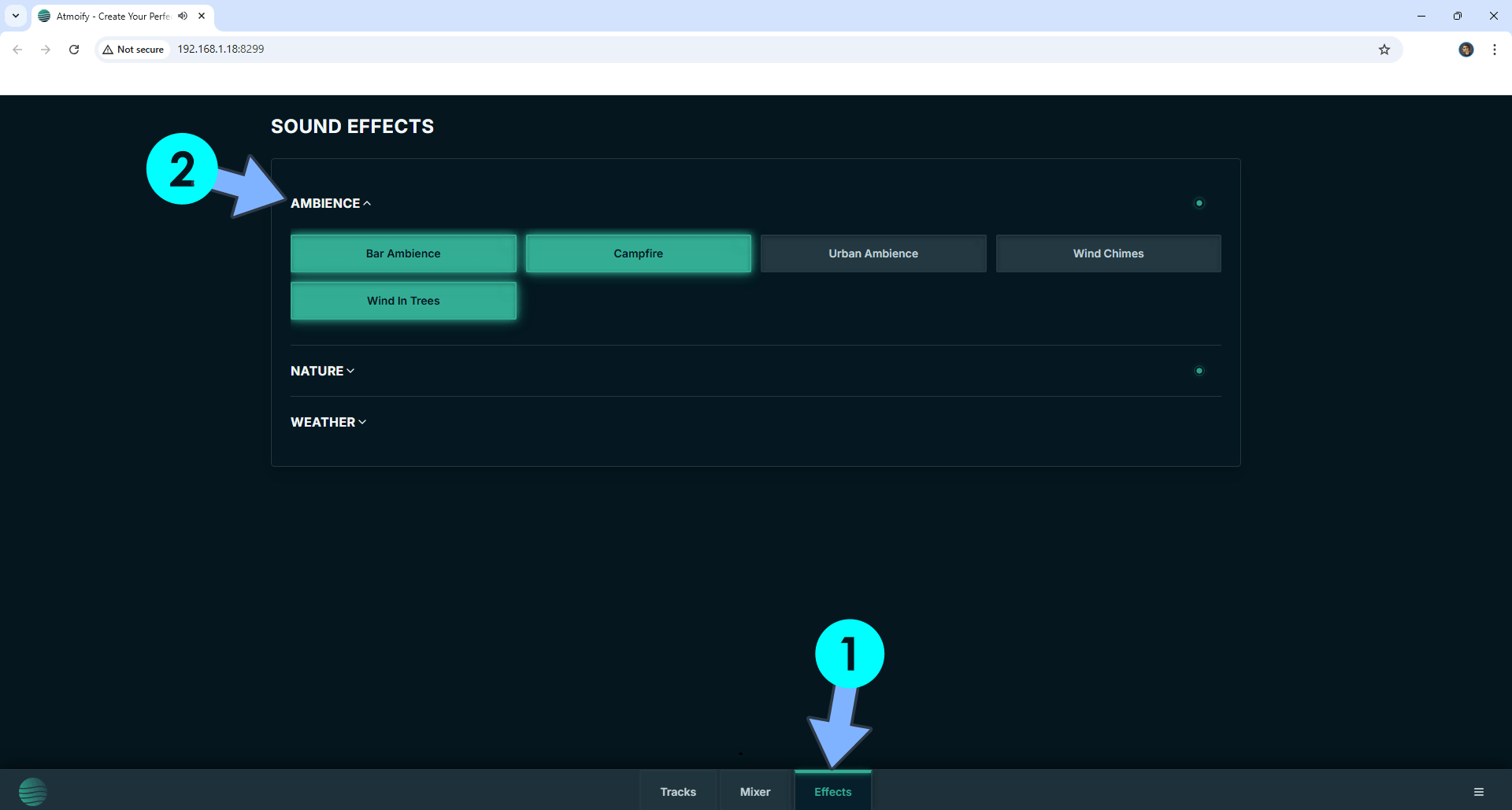
Task: Reload the current page
Action: click(73, 49)
